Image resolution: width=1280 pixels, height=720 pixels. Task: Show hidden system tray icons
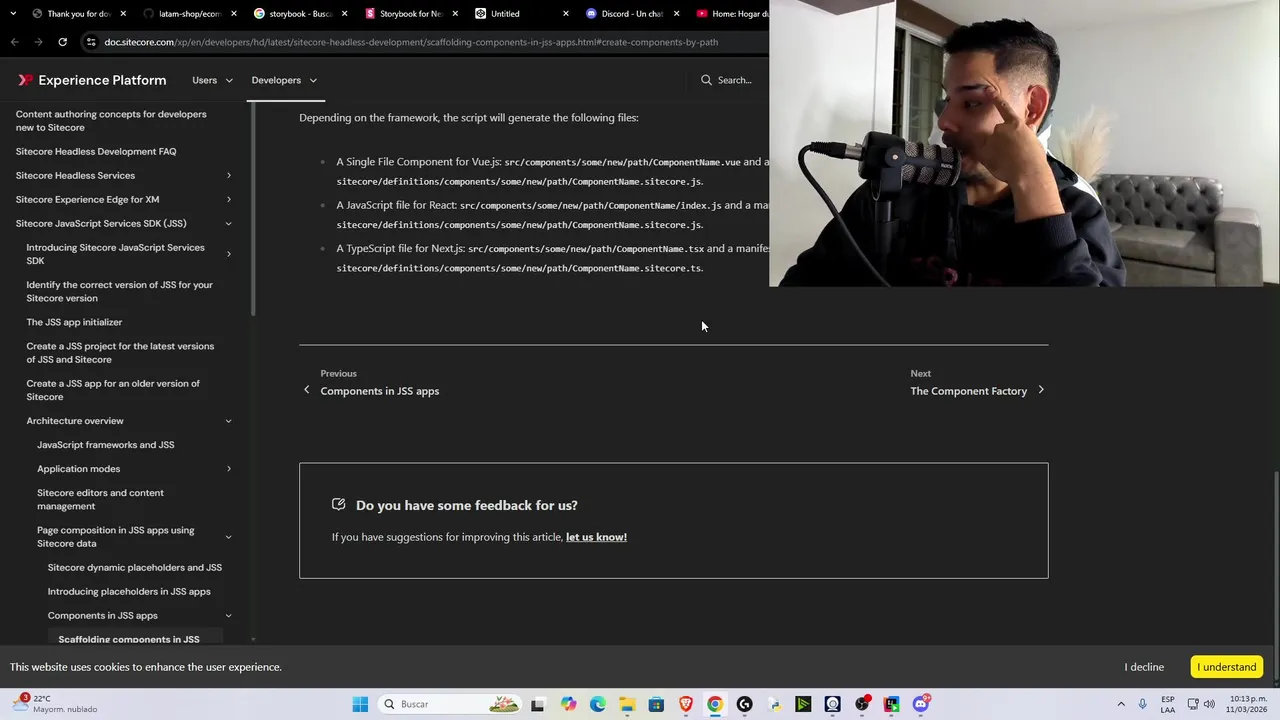pos(1121,704)
